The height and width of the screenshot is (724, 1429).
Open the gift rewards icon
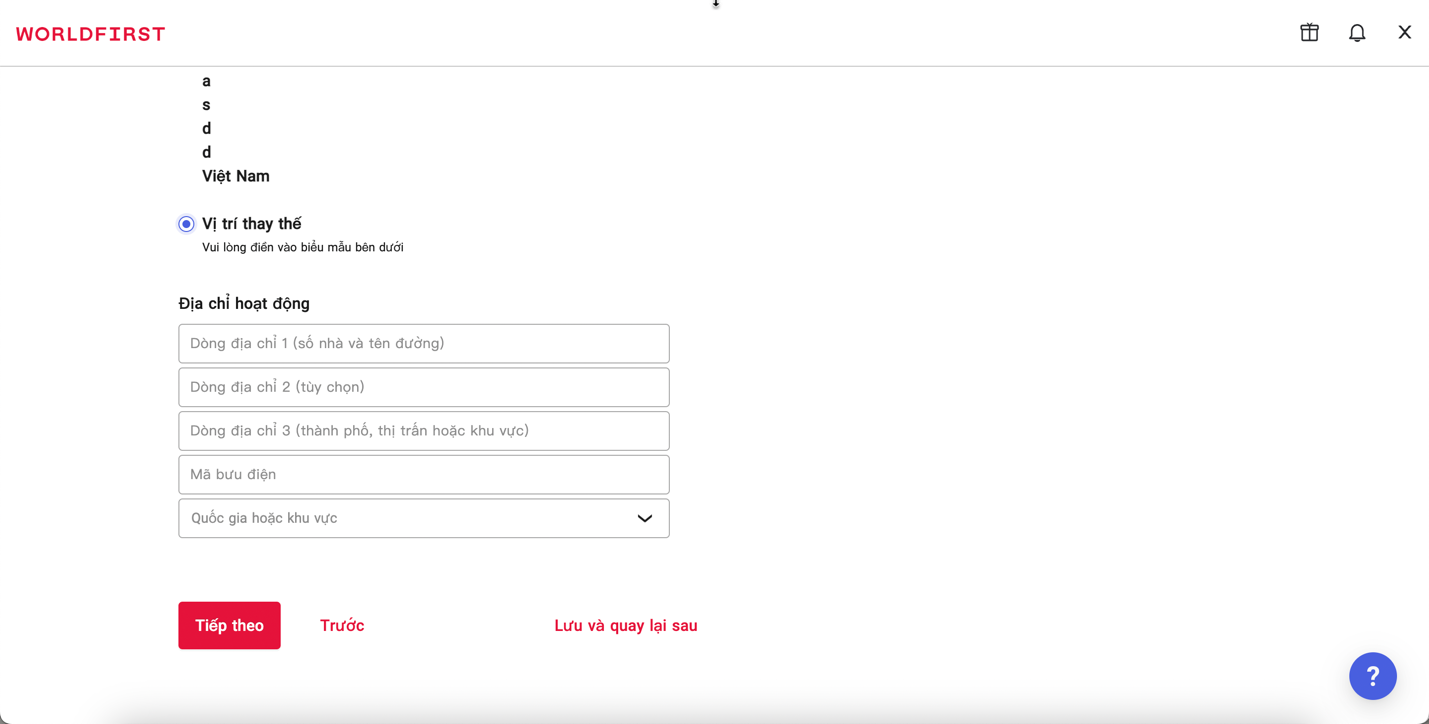coord(1309,33)
